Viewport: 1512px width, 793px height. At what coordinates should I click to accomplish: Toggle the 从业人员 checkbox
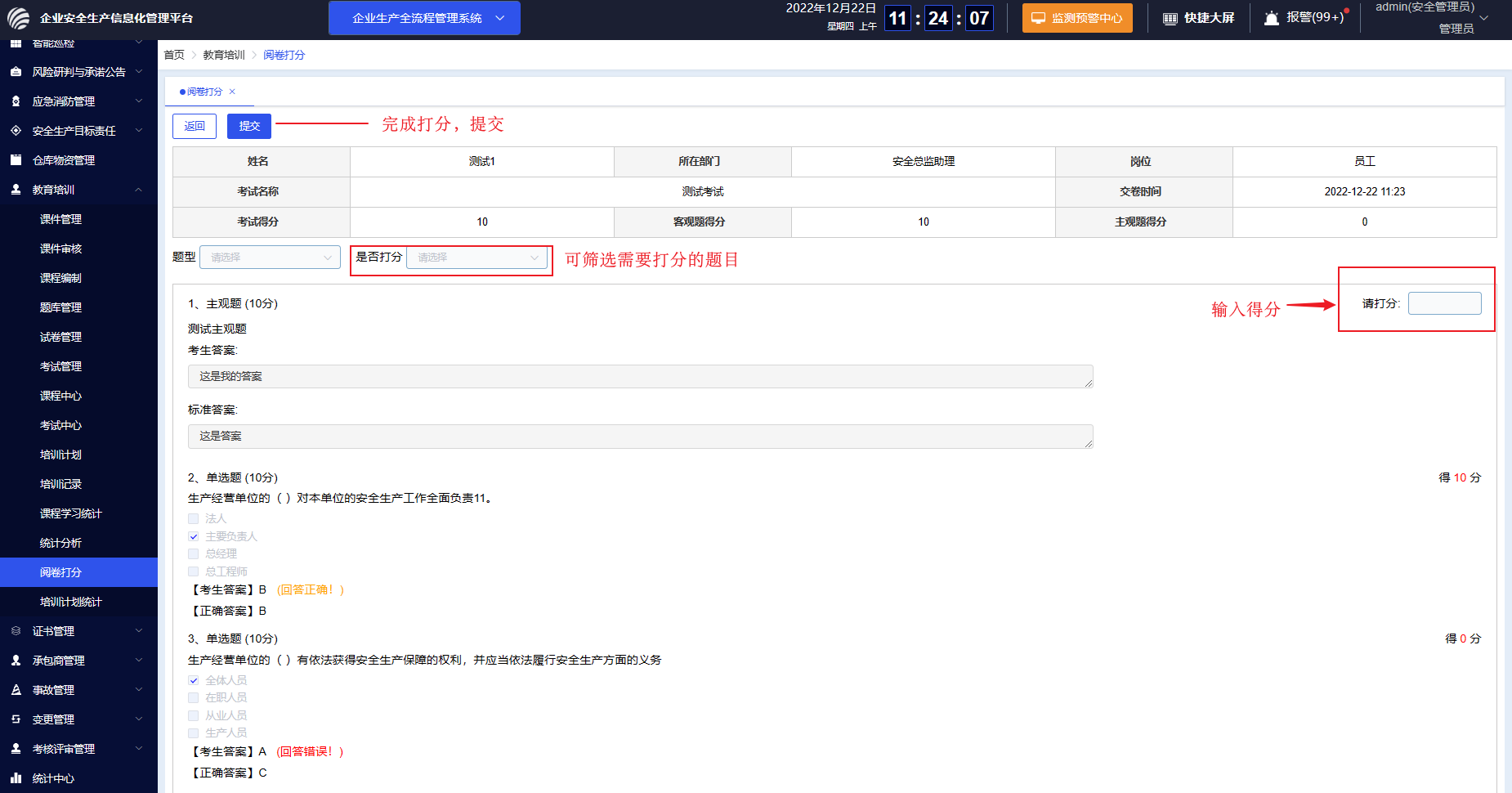(x=194, y=715)
